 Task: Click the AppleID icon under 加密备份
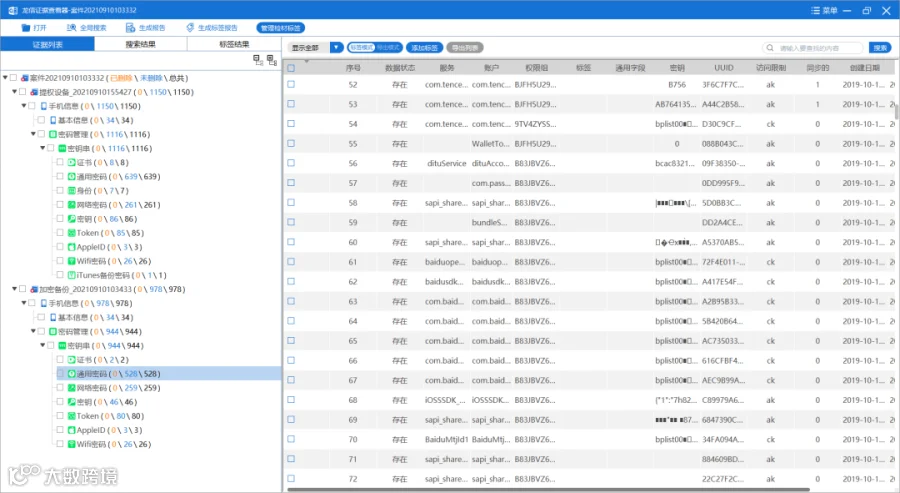72,430
